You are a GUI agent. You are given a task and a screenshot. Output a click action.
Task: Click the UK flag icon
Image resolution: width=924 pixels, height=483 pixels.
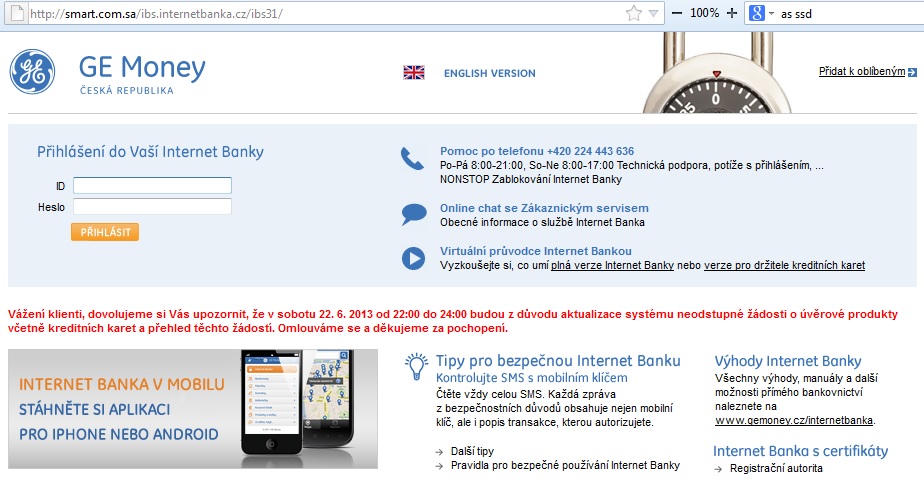pyautogui.click(x=414, y=72)
